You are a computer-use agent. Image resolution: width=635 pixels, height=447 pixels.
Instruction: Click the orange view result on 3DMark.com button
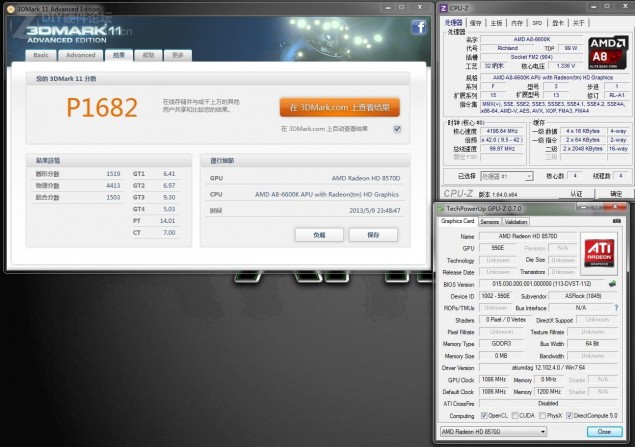(x=339, y=107)
